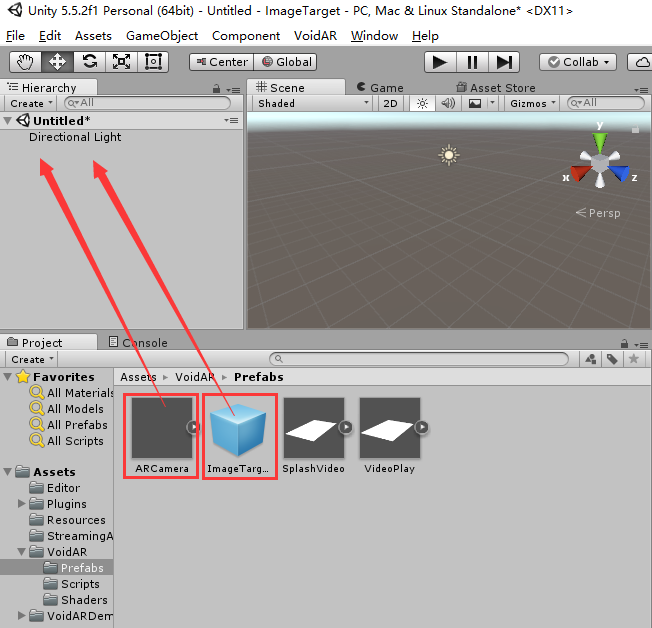Switch to the Game tab

point(380,87)
